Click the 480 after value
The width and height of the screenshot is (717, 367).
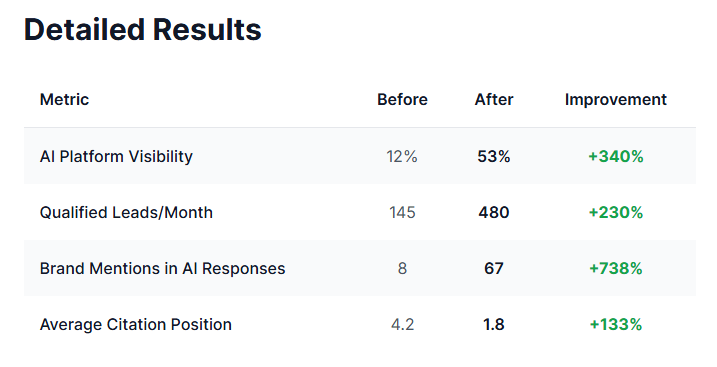click(x=494, y=213)
